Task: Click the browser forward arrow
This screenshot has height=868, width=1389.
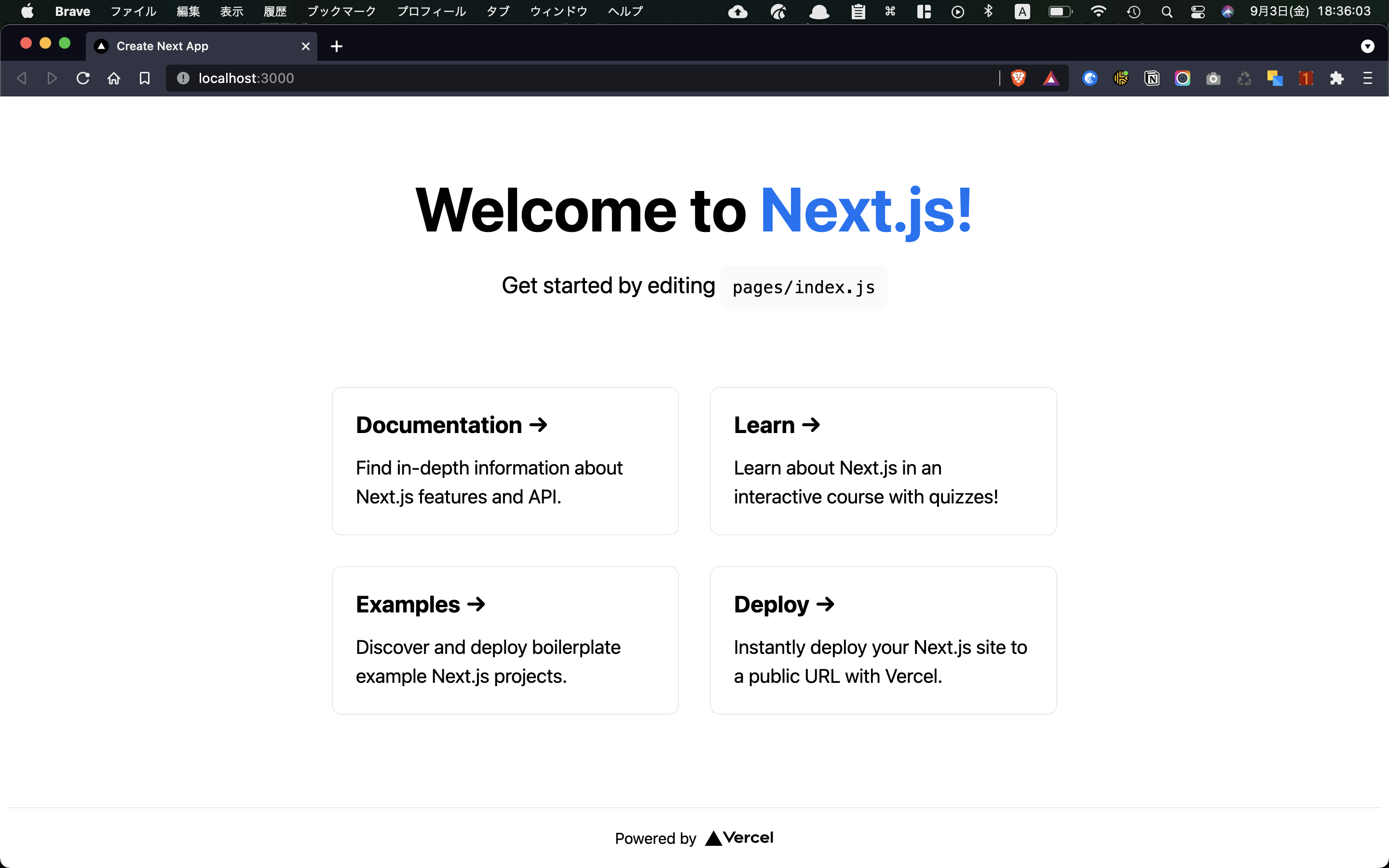Action: point(52,78)
